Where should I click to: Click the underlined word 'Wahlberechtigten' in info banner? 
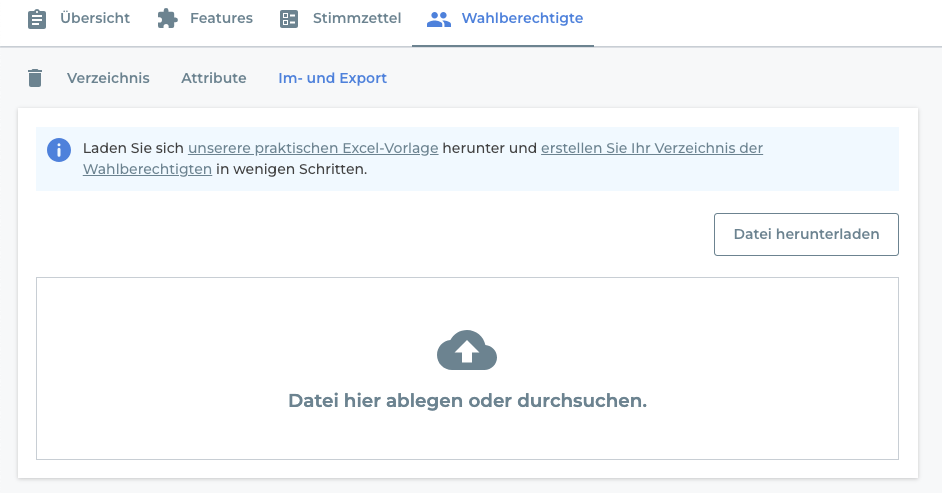147,169
